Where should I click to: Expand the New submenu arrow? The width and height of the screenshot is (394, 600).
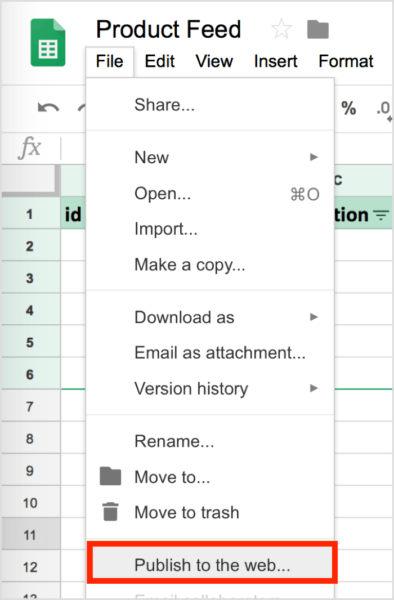click(314, 157)
